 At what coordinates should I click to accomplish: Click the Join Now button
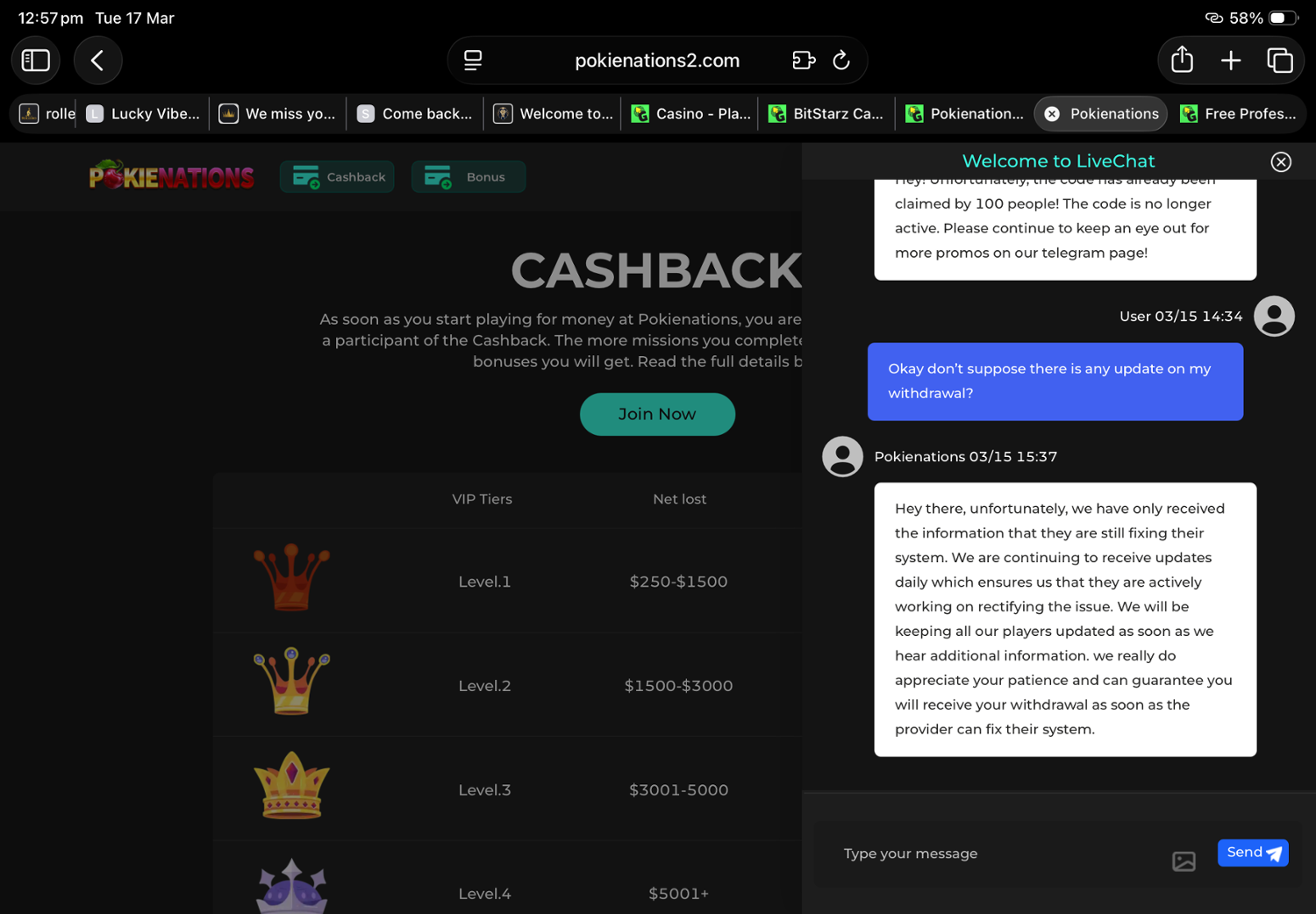pos(657,414)
